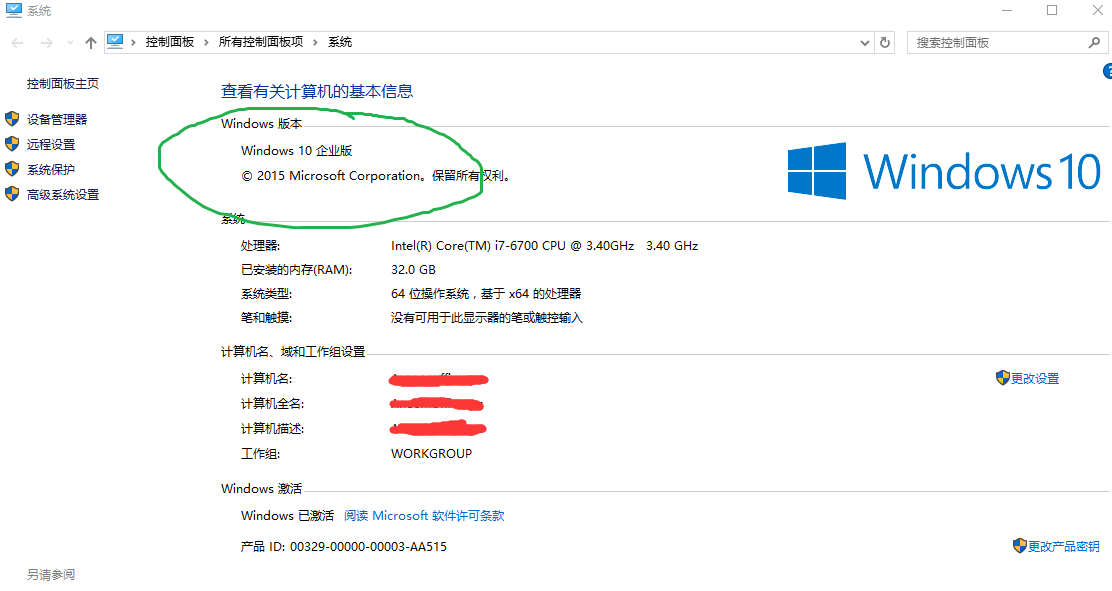
Task: Expand chevron after 控制面板 breadcrumb
Action: 206,43
